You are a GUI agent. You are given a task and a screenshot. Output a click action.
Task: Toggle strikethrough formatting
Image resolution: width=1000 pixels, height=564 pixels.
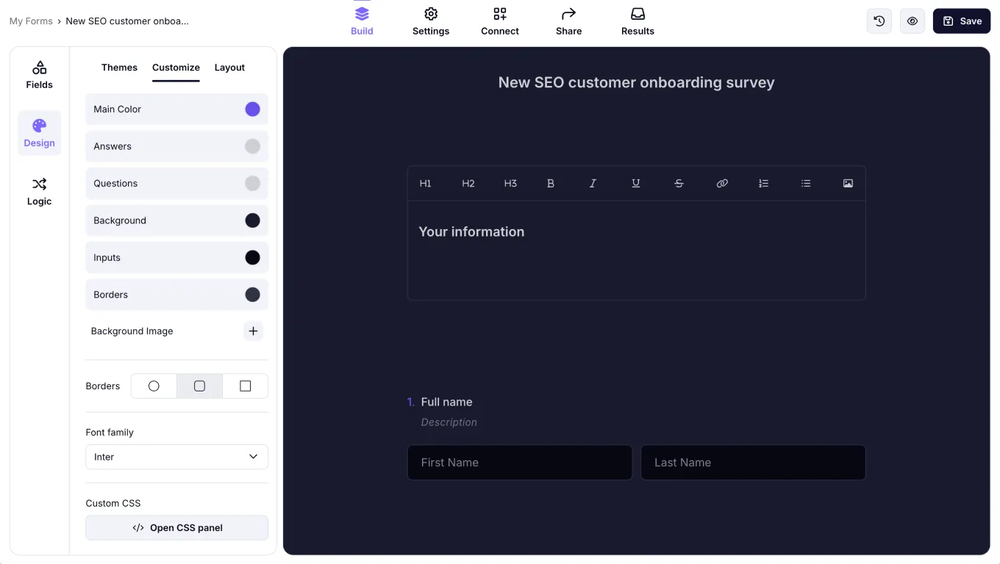click(679, 183)
